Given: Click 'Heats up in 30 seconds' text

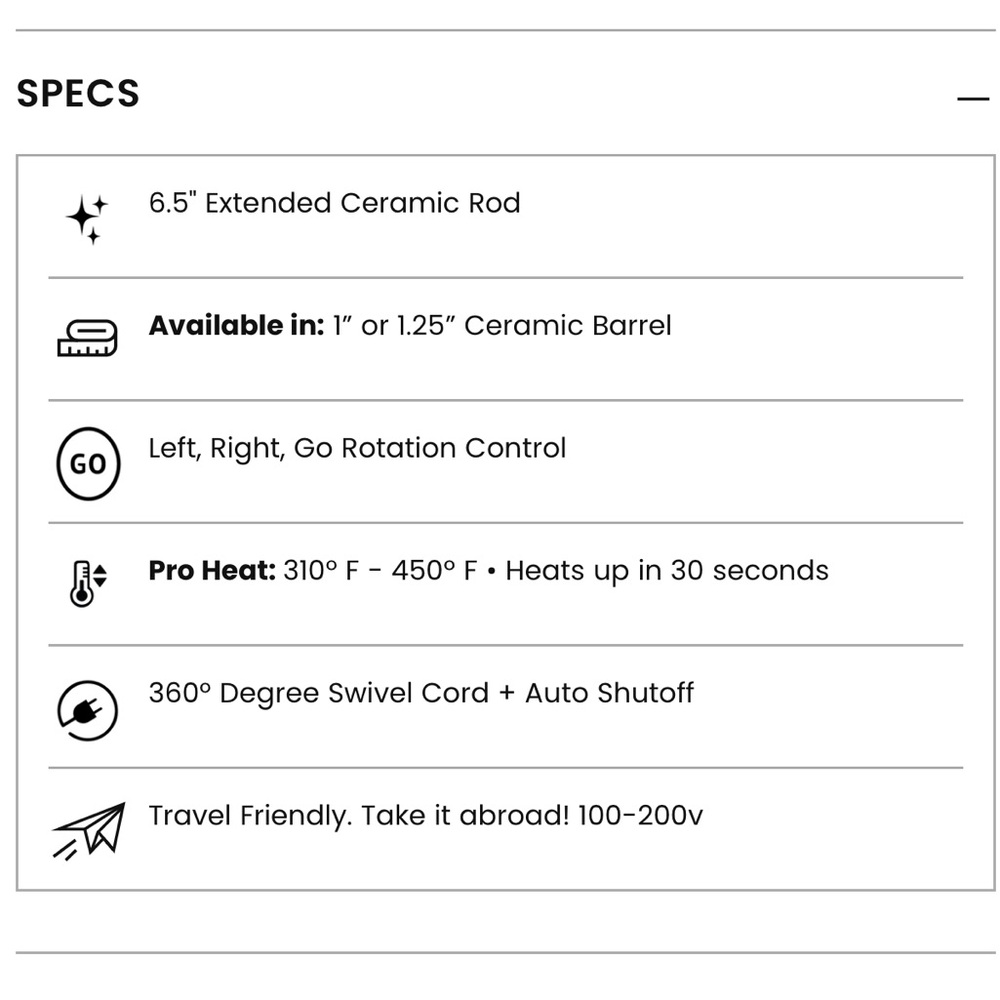Looking at the screenshot, I should (667, 571).
